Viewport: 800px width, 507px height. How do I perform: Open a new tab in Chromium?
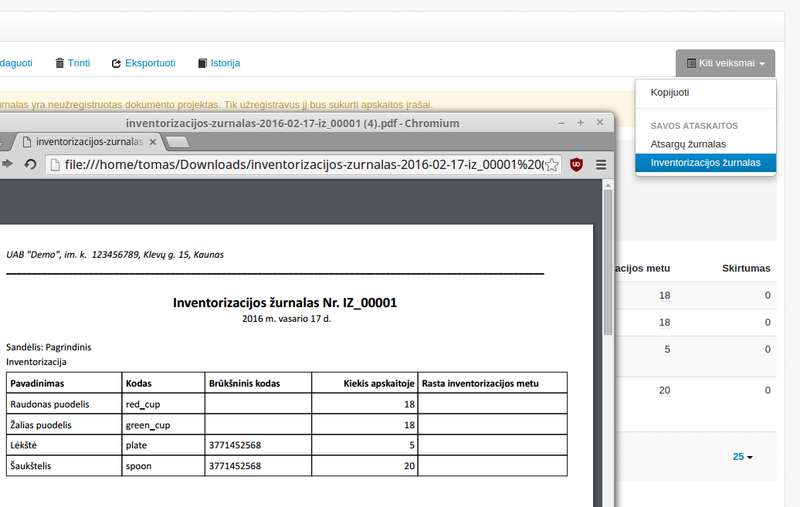point(177,142)
